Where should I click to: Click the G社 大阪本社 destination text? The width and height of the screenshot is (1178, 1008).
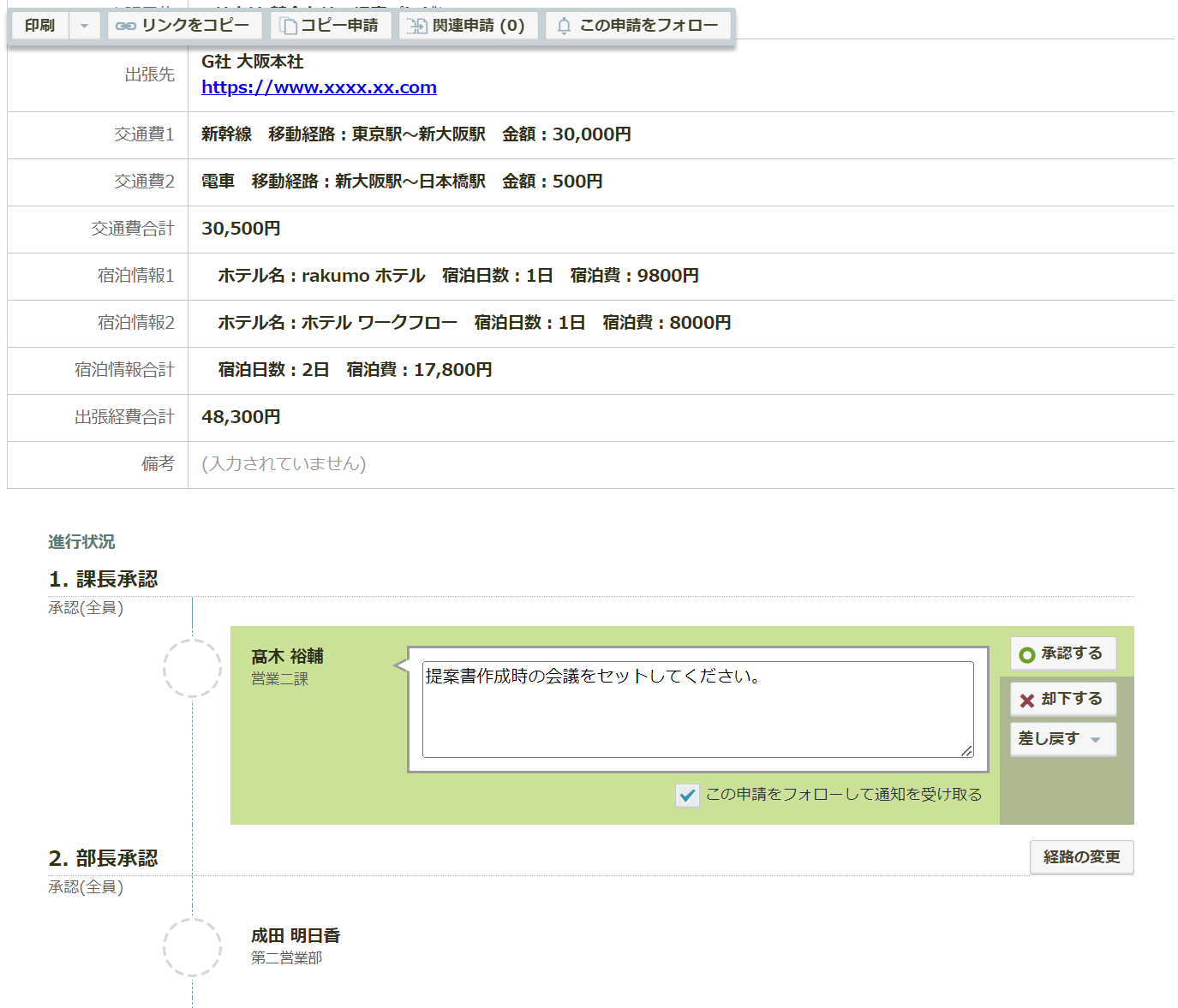coord(253,62)
